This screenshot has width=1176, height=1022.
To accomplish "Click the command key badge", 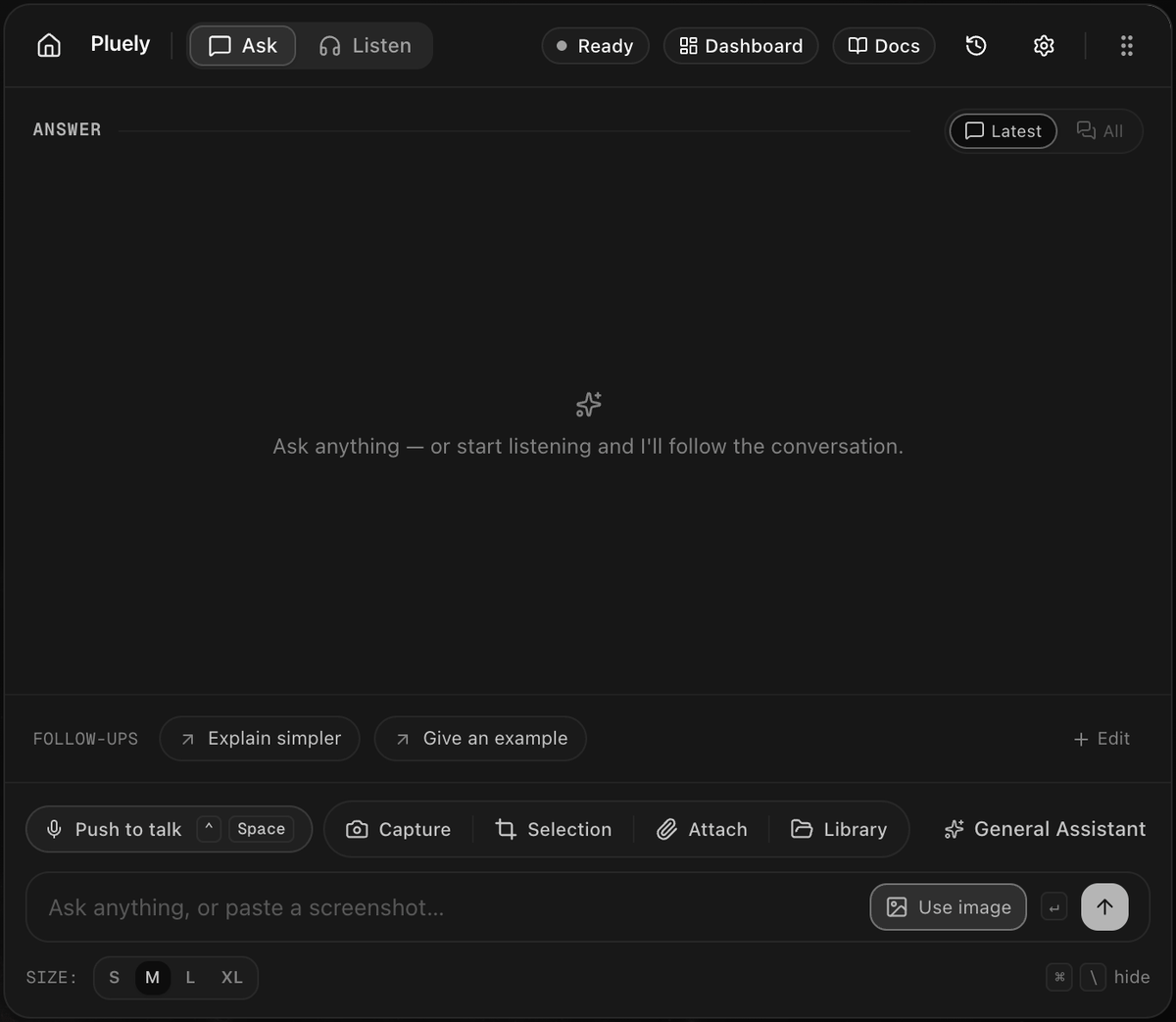I will (x=1059, y=977).
